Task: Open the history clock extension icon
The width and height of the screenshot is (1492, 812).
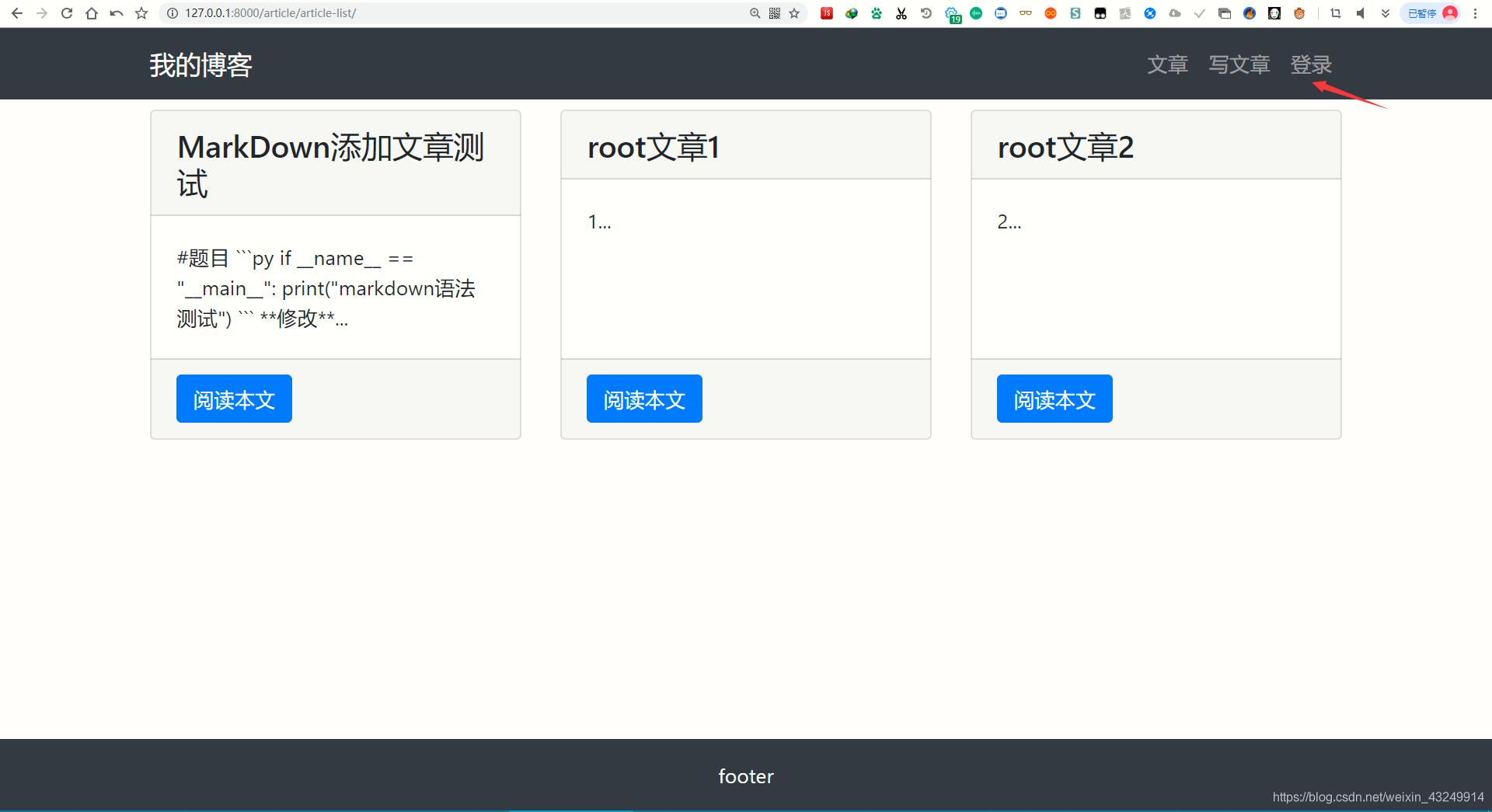Action: [x=926, y=13]
